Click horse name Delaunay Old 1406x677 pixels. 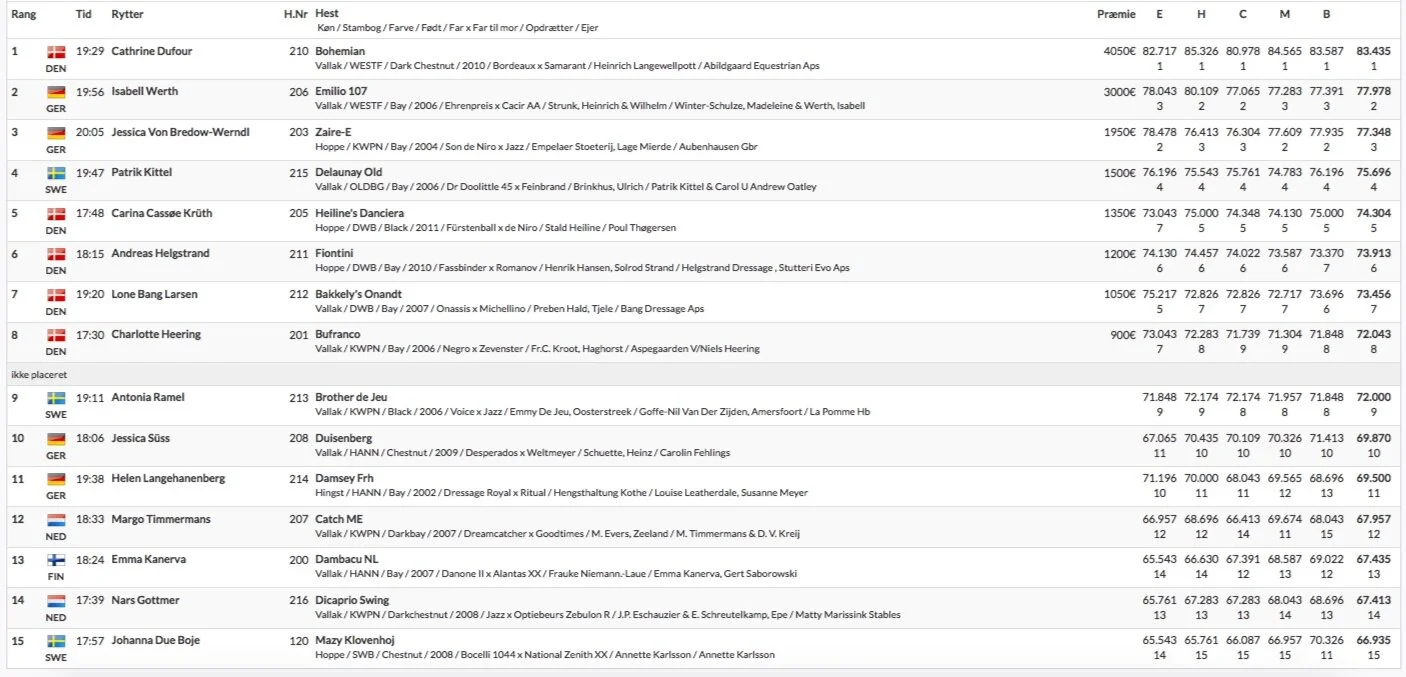(348, 172)
